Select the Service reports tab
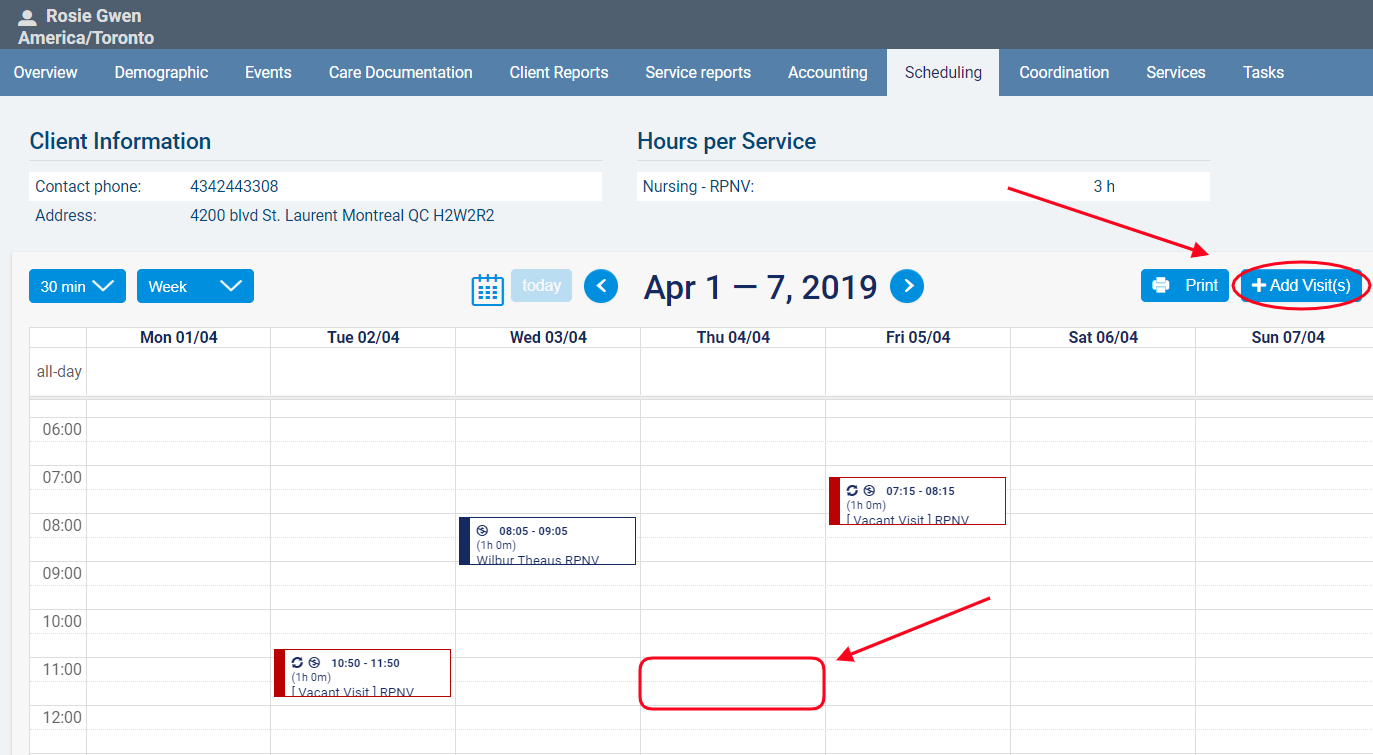This screenshot has width=1373, height=755. click(698, 73)
